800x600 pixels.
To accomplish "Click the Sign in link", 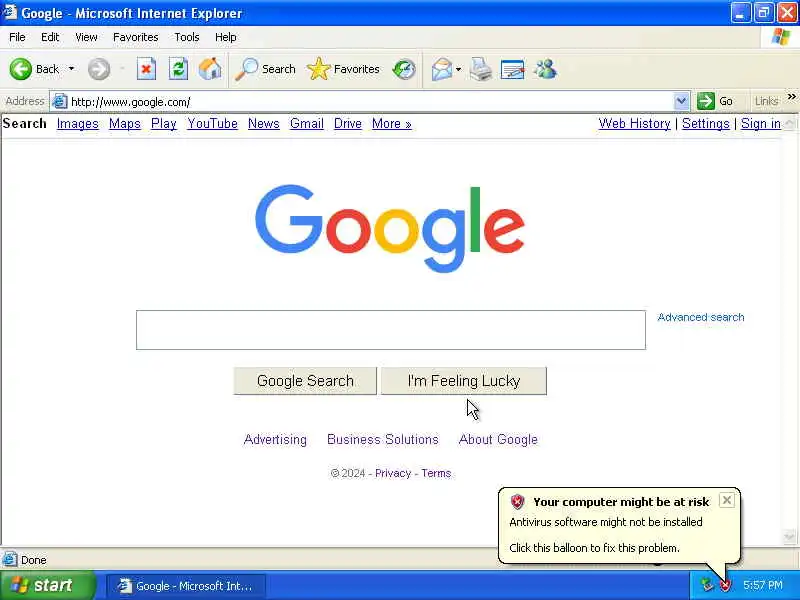I will click(761, 123).
